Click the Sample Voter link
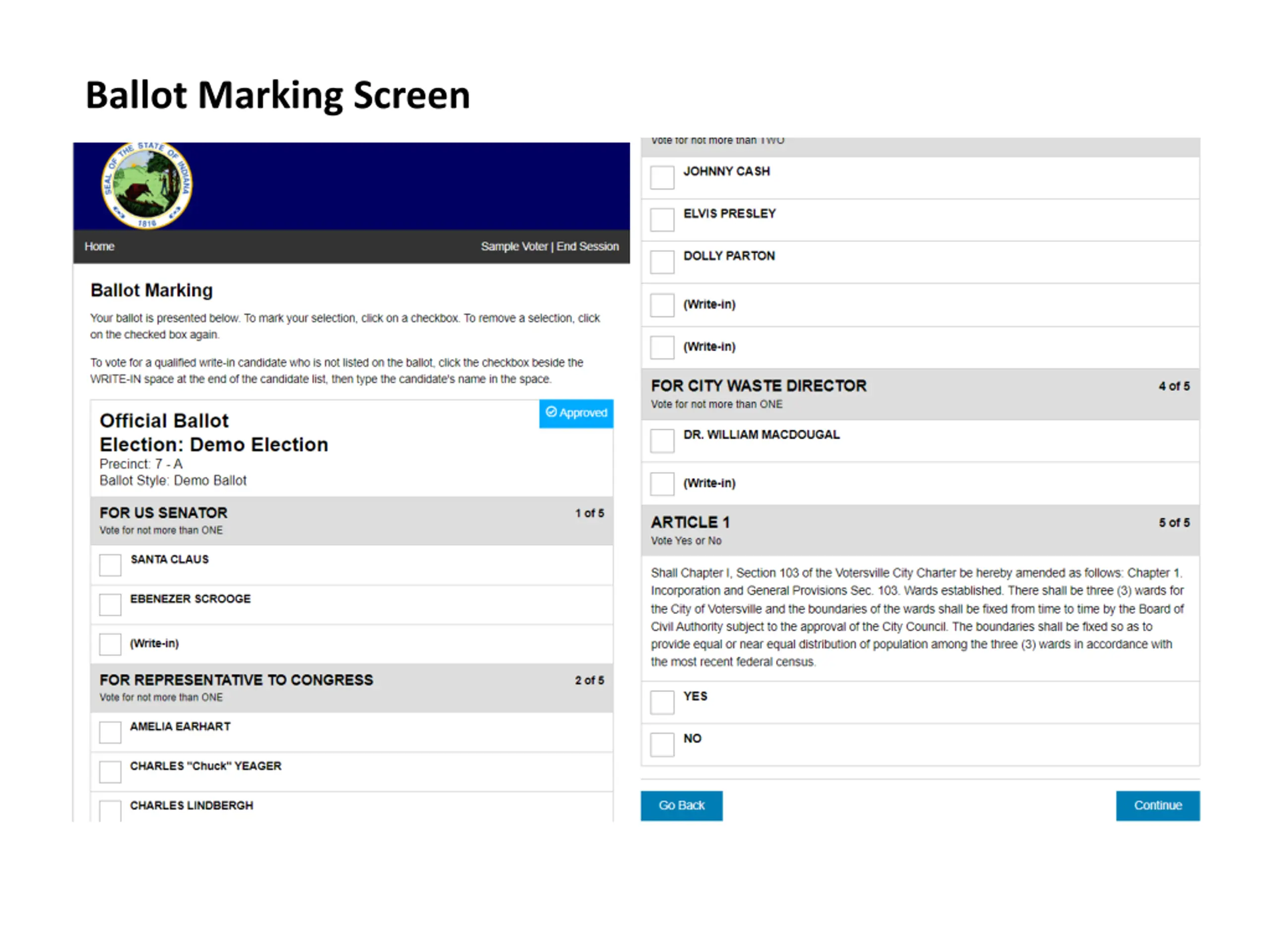 514,246
